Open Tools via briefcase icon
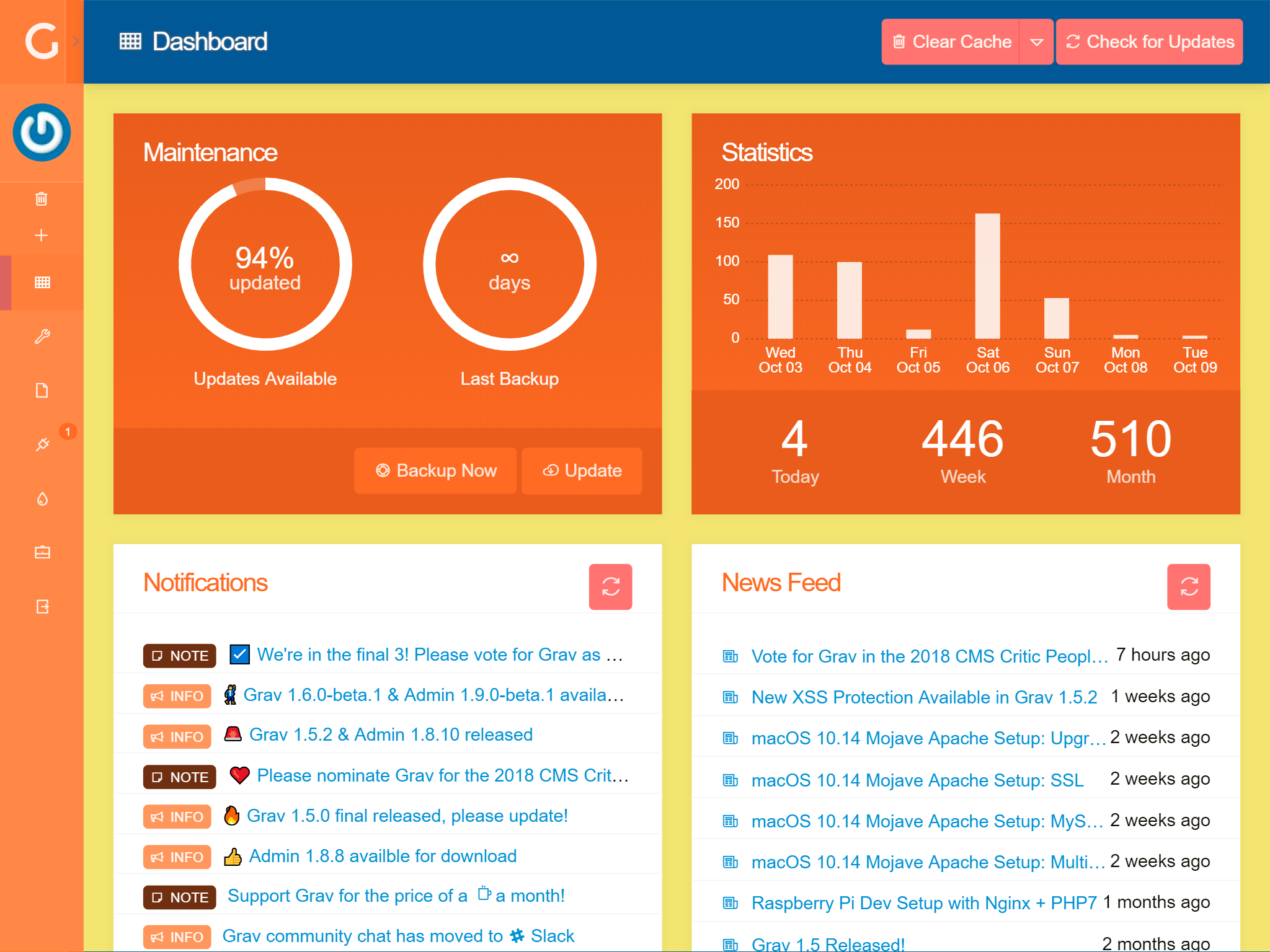 pos(42,552)
